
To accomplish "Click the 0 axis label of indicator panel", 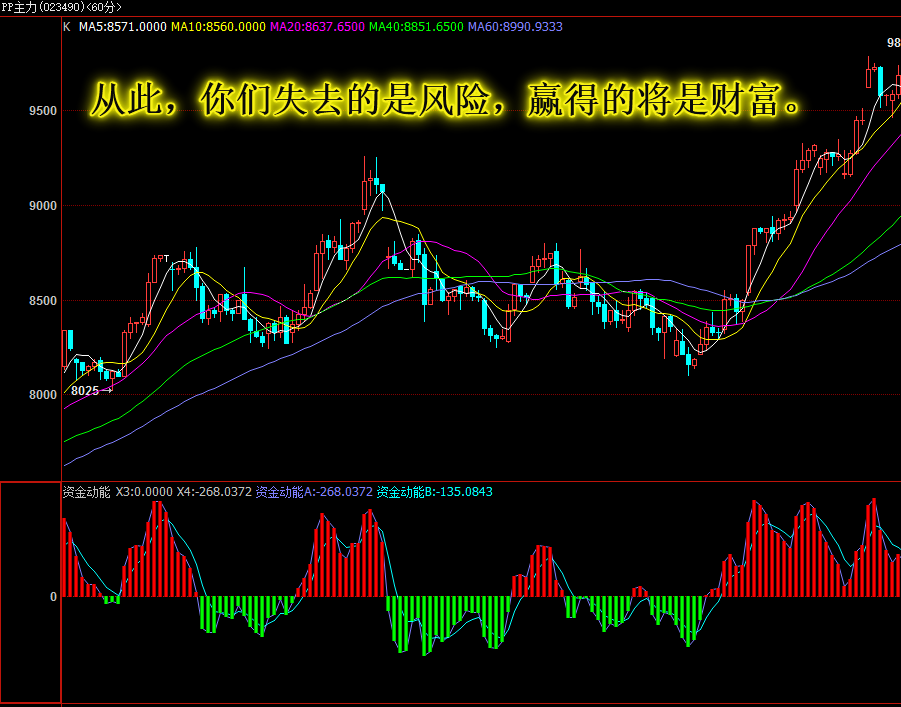I will click(x=53, y=597).
